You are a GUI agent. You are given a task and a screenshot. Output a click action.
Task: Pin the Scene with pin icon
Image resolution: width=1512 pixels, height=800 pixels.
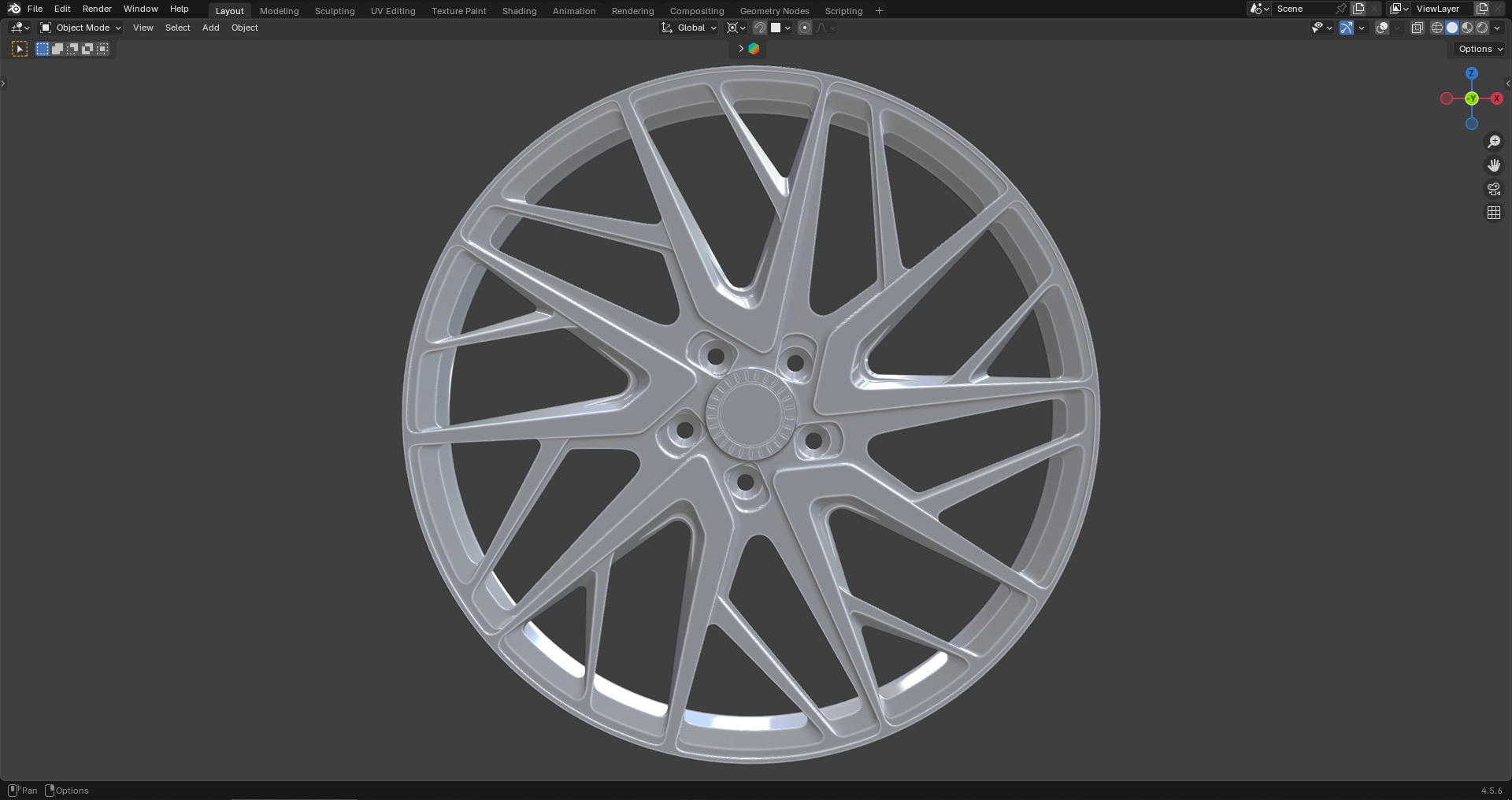pos(1341,9)
